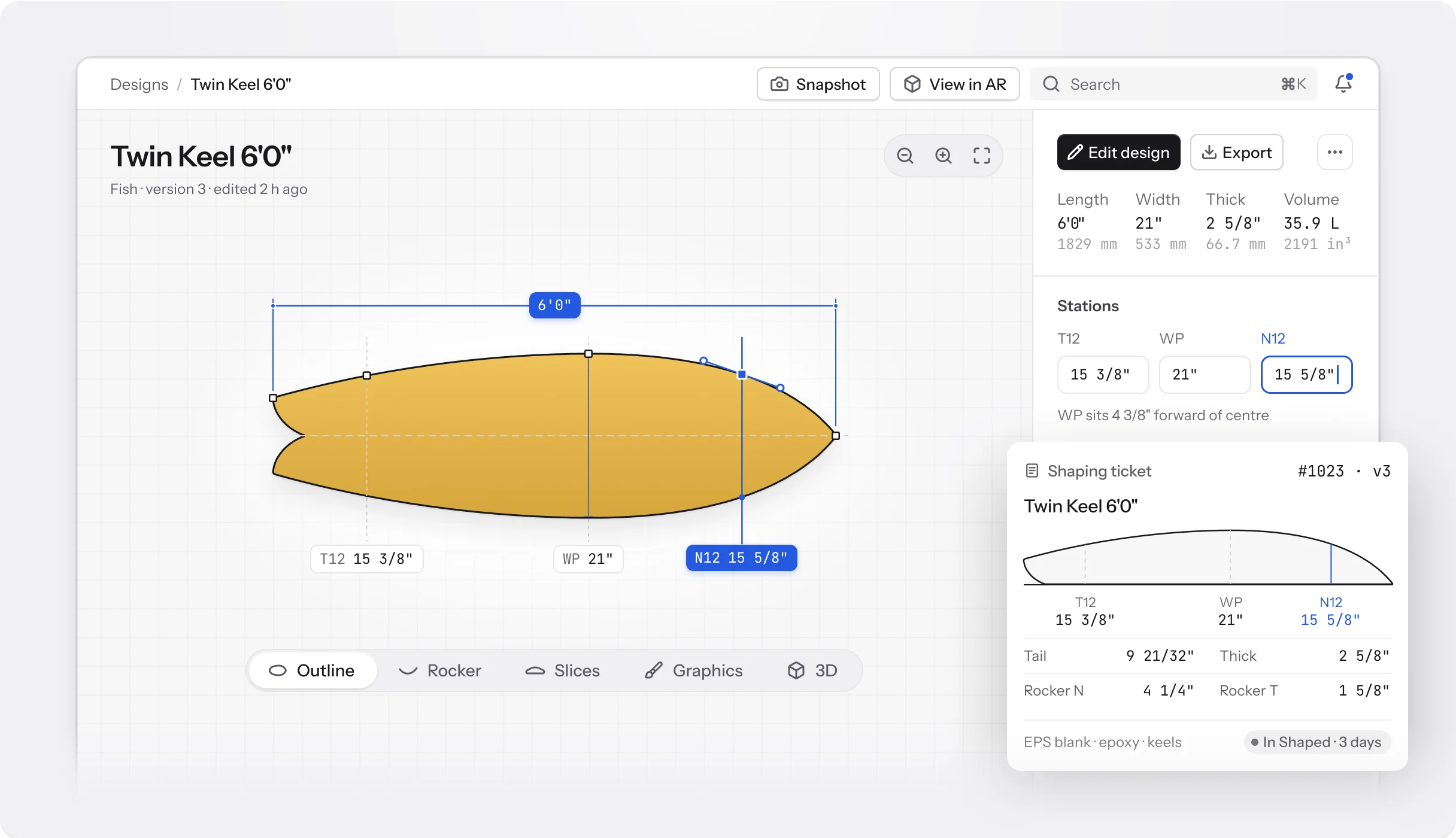Zoom in the canvas with the plus magnifier
Image resolution: width=1456 pixels, height=838 pixels.
point(944,156)
